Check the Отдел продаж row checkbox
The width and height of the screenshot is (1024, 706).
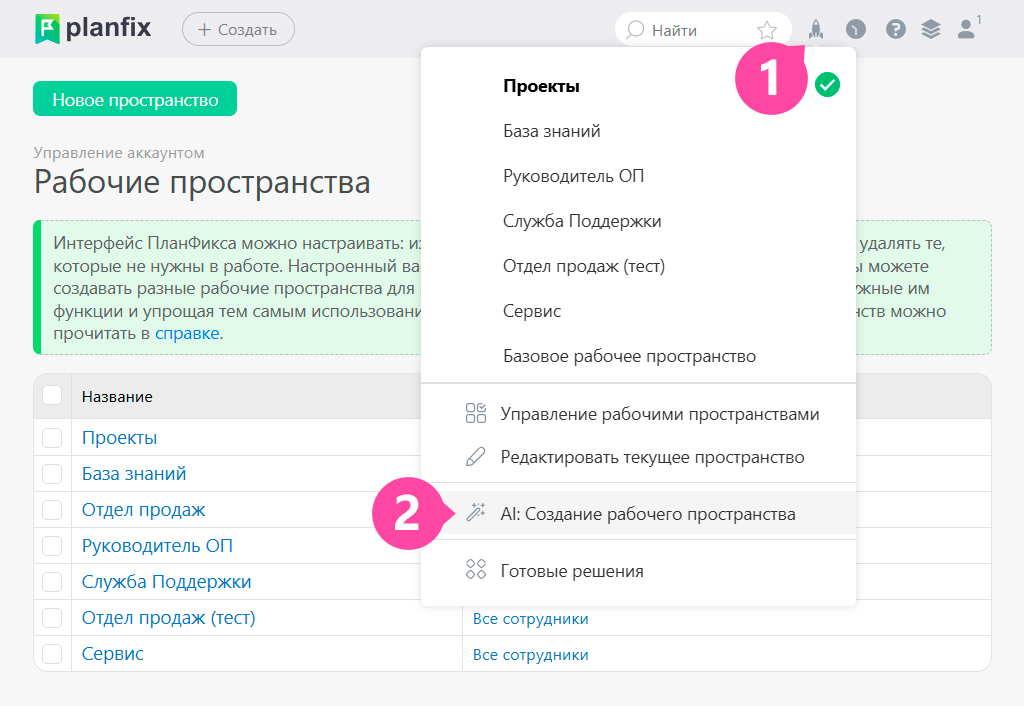(52, 509)
